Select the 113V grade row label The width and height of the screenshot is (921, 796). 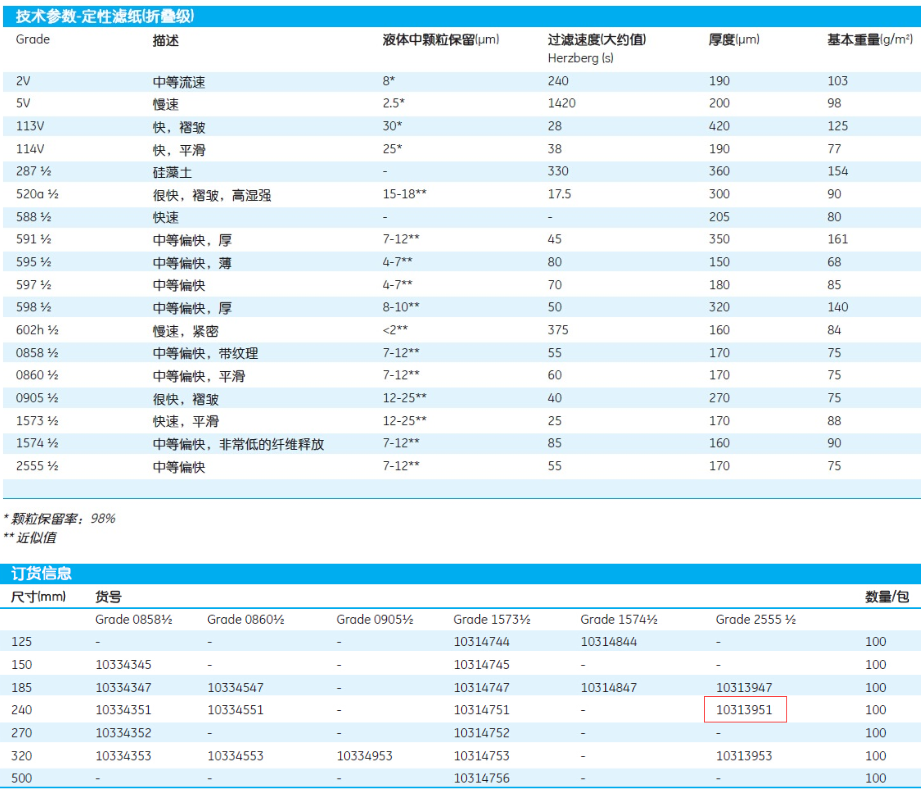[x=30, y=126]
